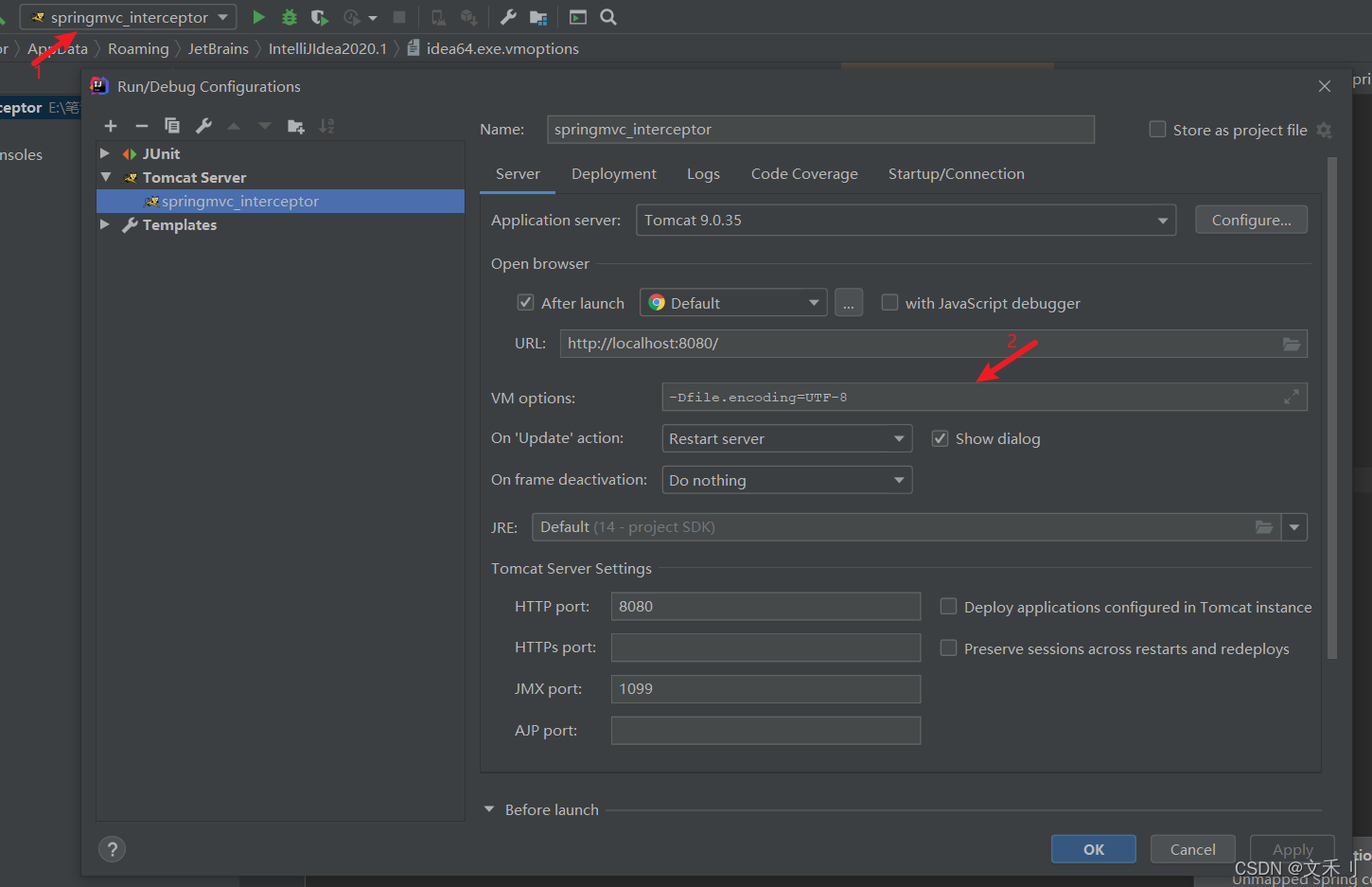
Task: Click the main toolbar wrench settings icon
Action: pyautogui.click(x=508, y=17)
